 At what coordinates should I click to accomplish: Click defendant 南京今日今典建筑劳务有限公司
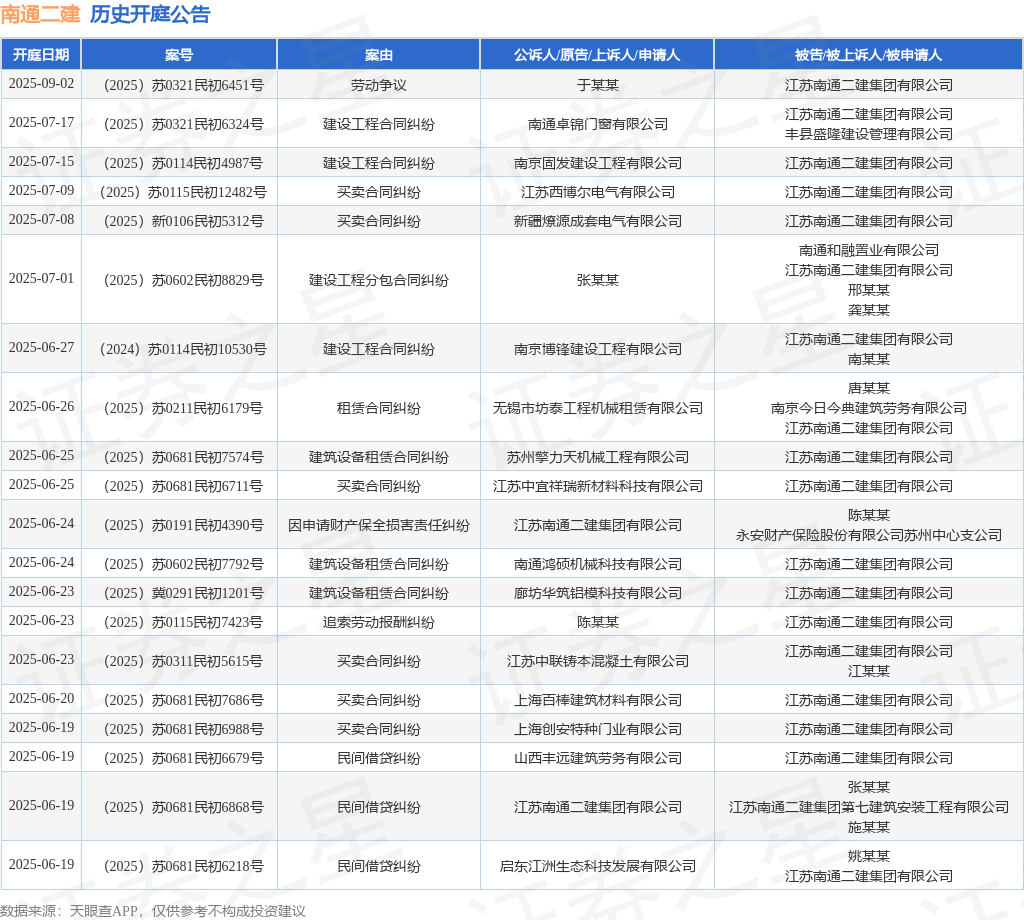(x=869, y=408)
